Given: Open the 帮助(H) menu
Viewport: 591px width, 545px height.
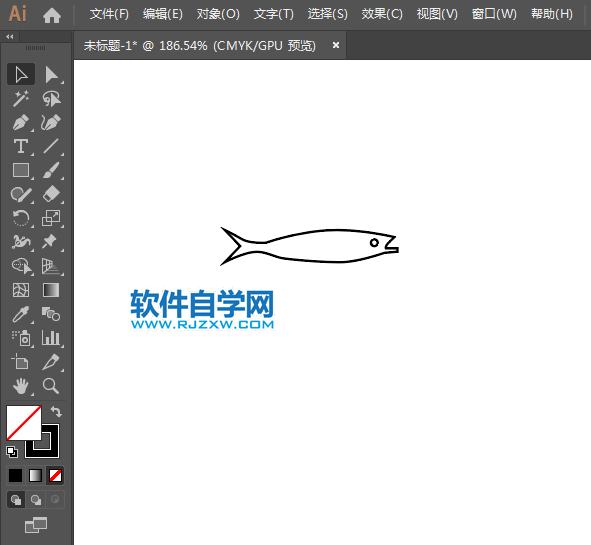Looking at the screenshot, I should tap(552, 14).
